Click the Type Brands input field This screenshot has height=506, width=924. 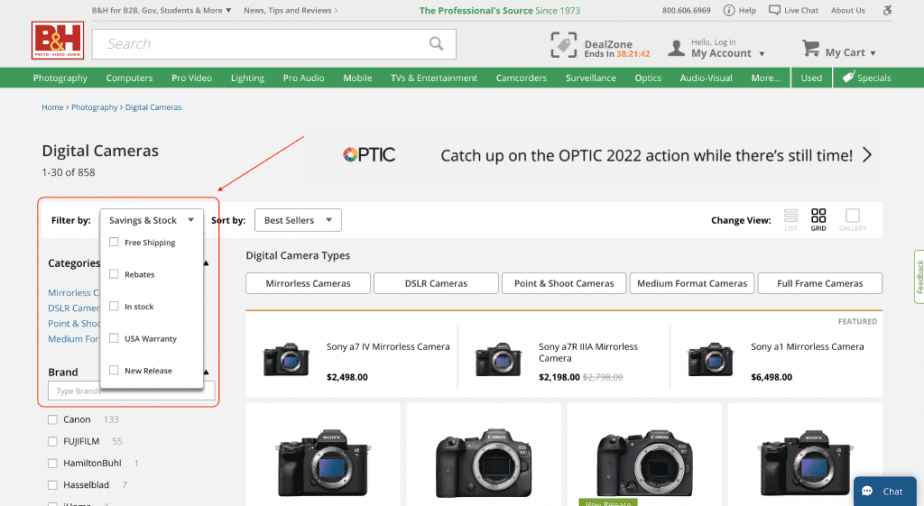click(131, 391)
